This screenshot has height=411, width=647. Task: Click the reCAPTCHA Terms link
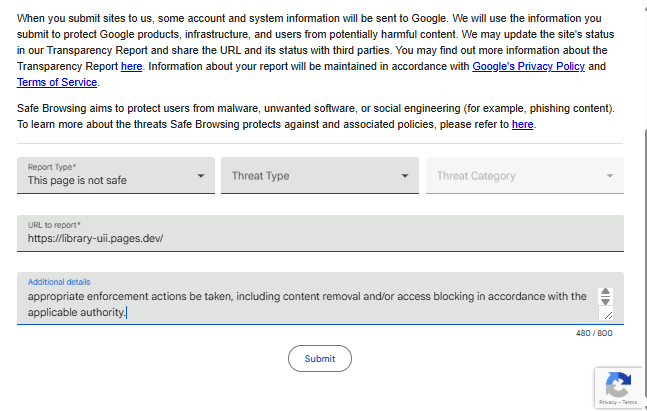point(629,402)
